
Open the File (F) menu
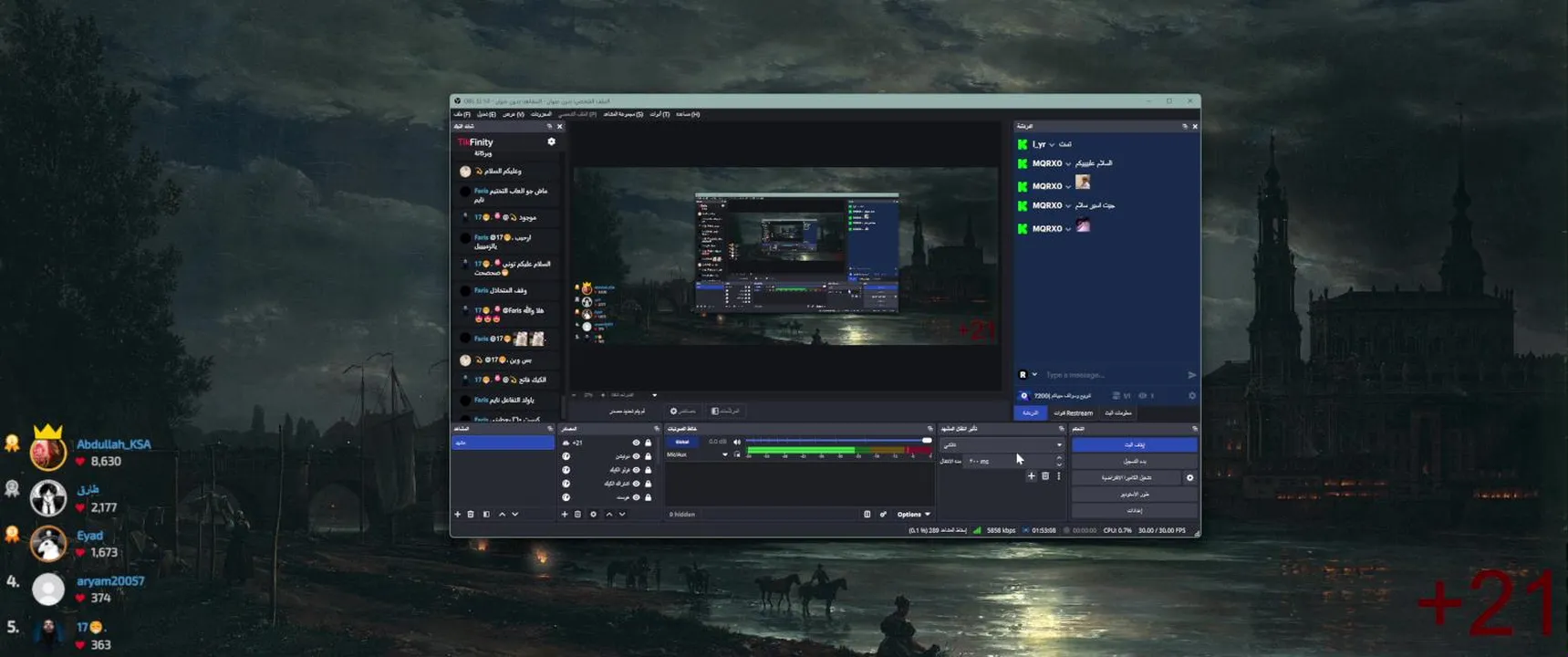coord(462,114)
